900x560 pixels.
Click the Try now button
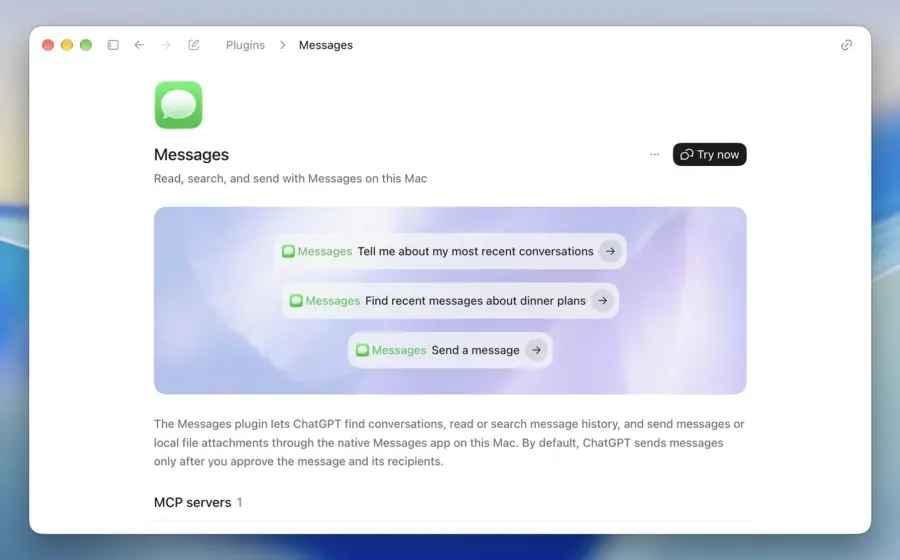709,154
